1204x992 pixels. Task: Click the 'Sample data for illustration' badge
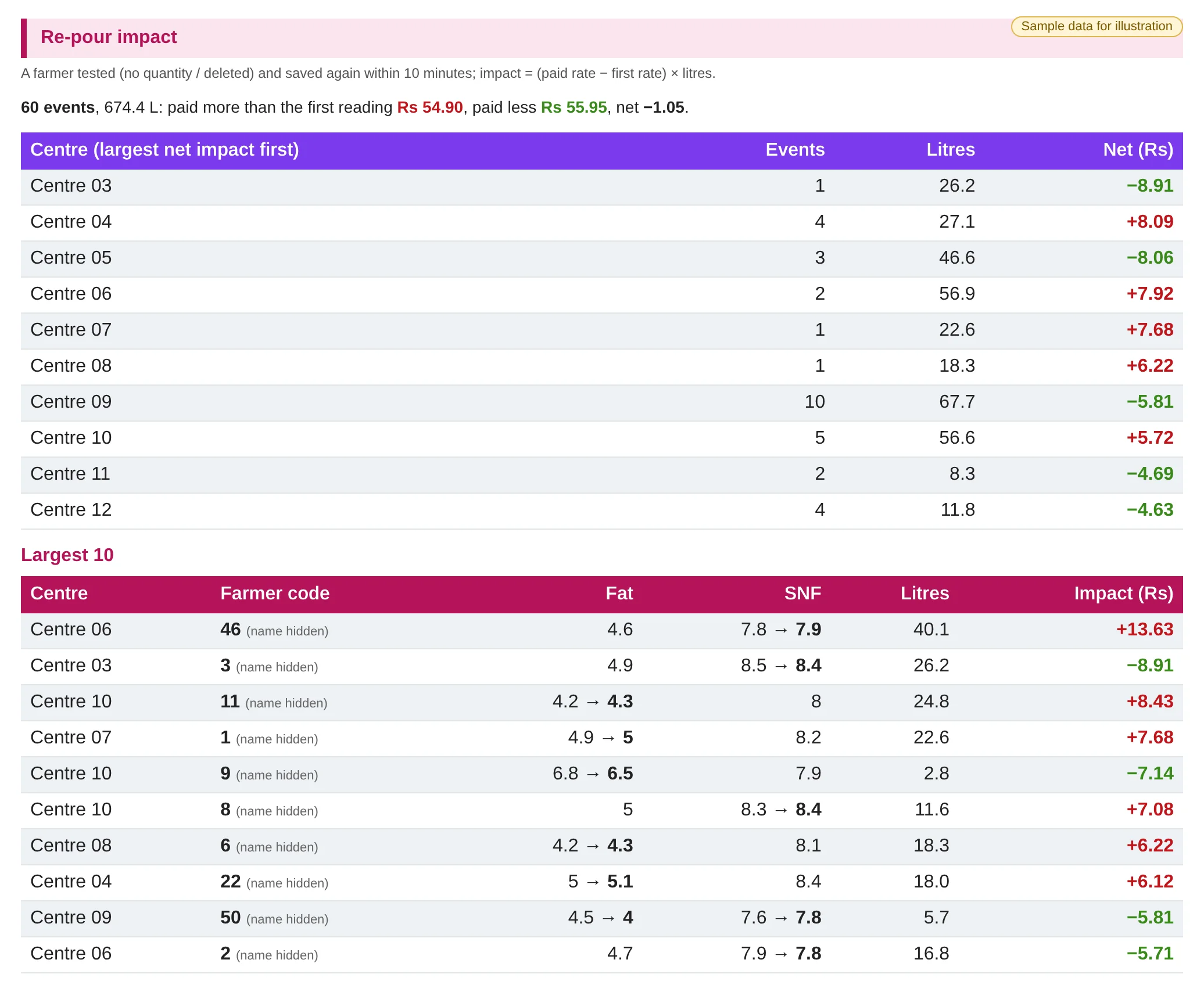[1096, 26]
